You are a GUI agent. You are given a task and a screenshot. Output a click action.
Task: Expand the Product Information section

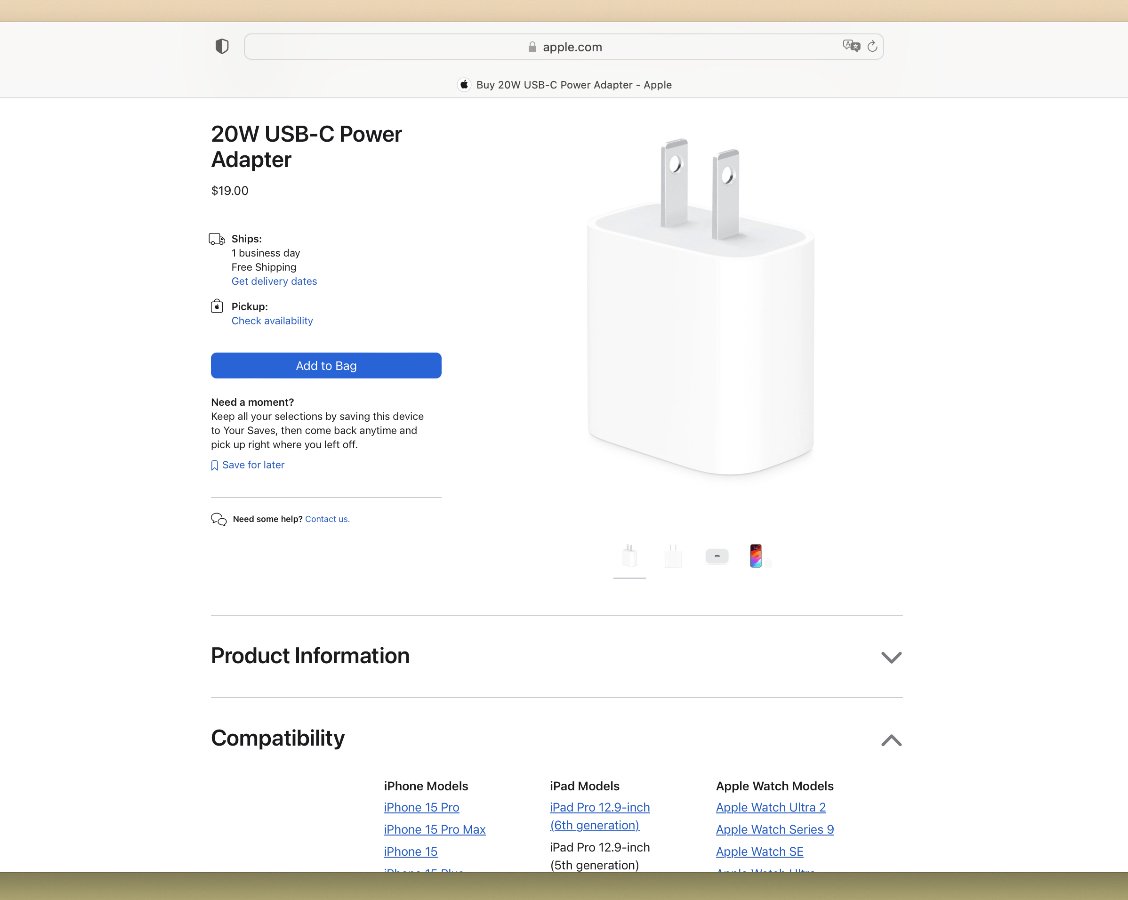pos(891,658)
